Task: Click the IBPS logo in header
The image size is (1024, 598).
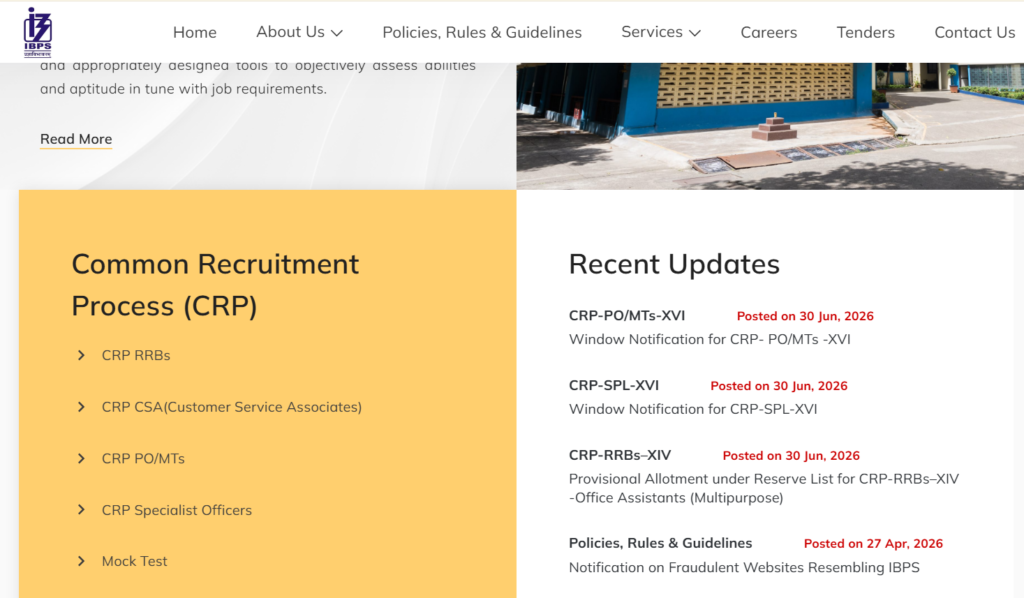Action: [x=37, y=33]
